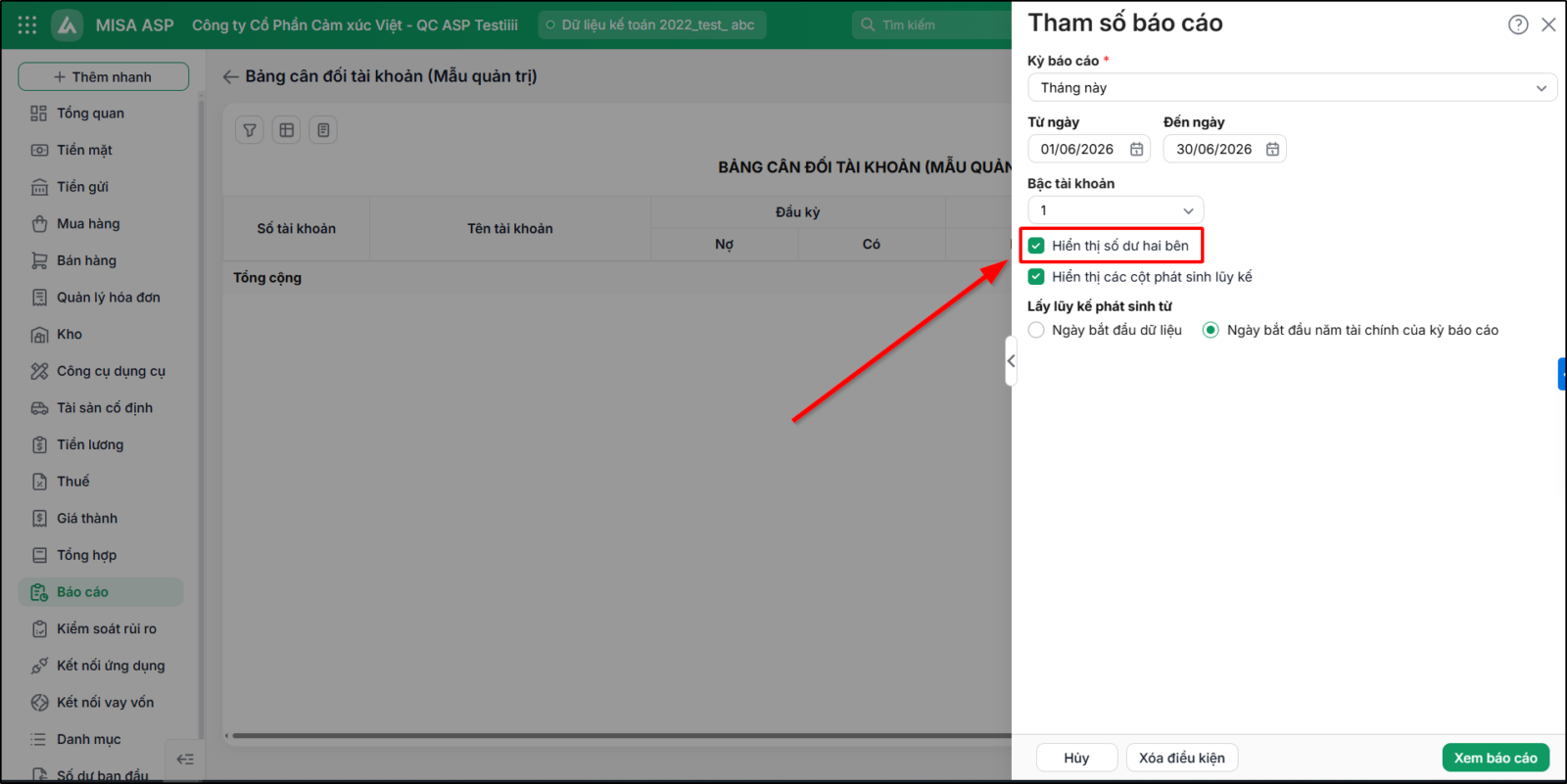Screen dimensions: 1567x784
Task: Toggle Hiển thị số dư hai bên checkbox
Action: click(x=1036, y=246)
